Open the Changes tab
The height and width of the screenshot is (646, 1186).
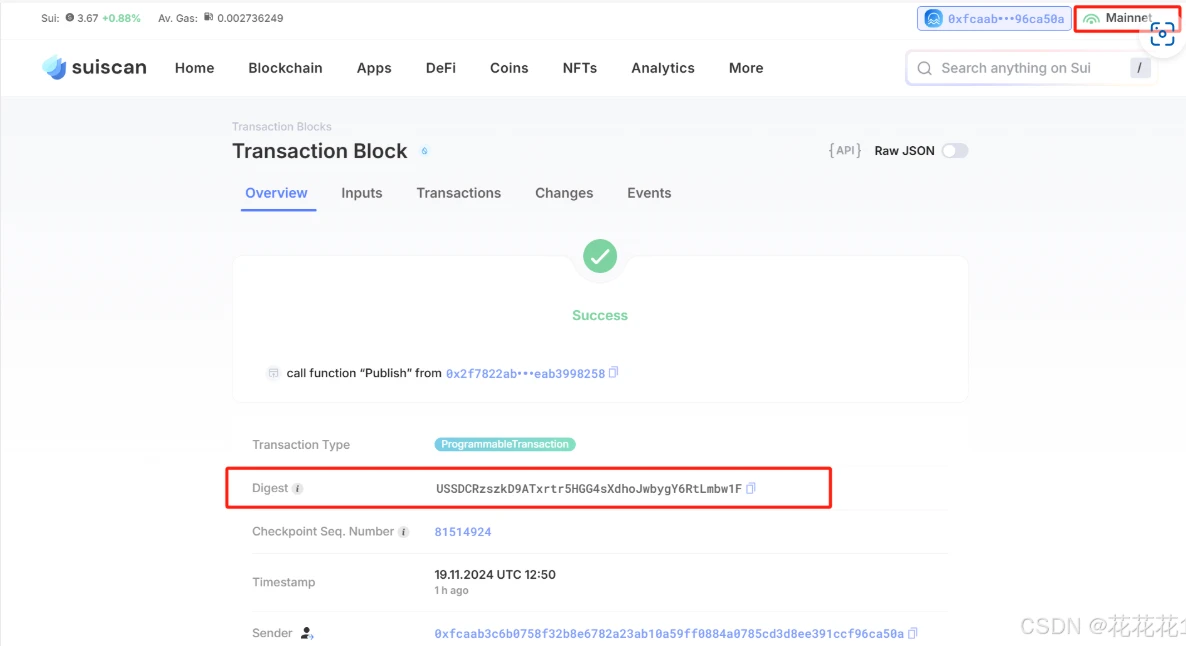point(564,193)
